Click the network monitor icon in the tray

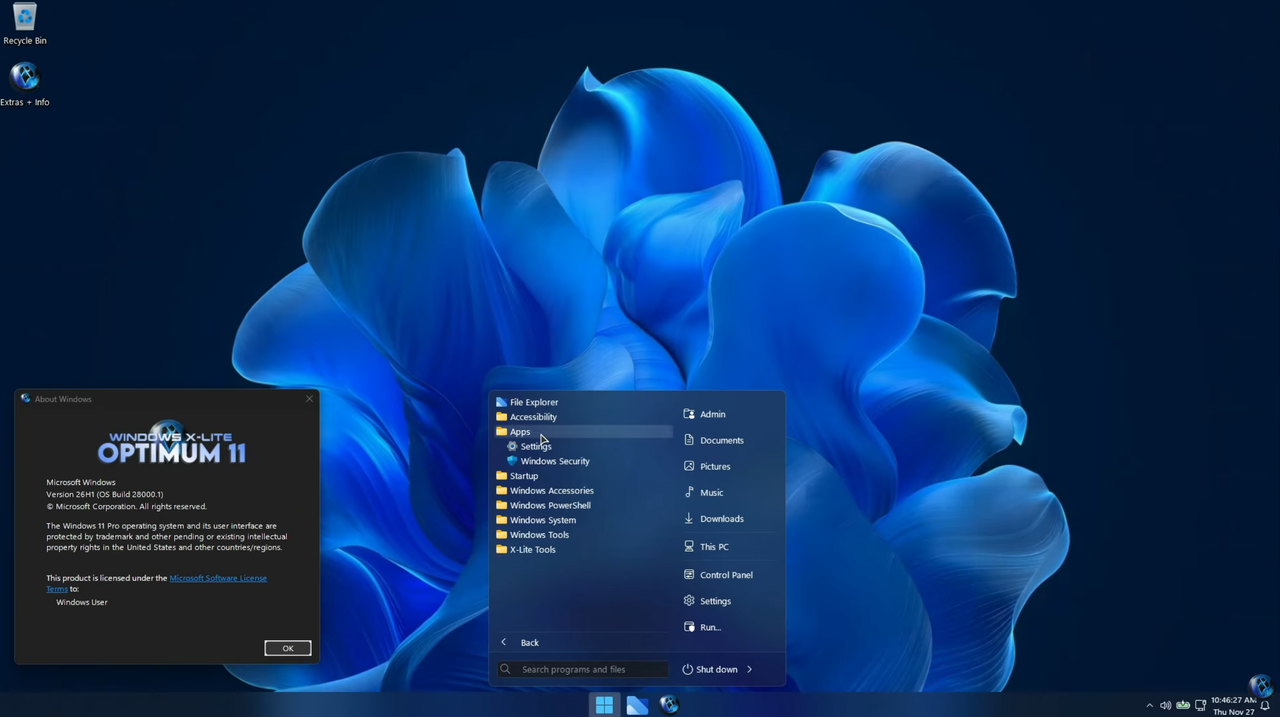point(1200,705)
